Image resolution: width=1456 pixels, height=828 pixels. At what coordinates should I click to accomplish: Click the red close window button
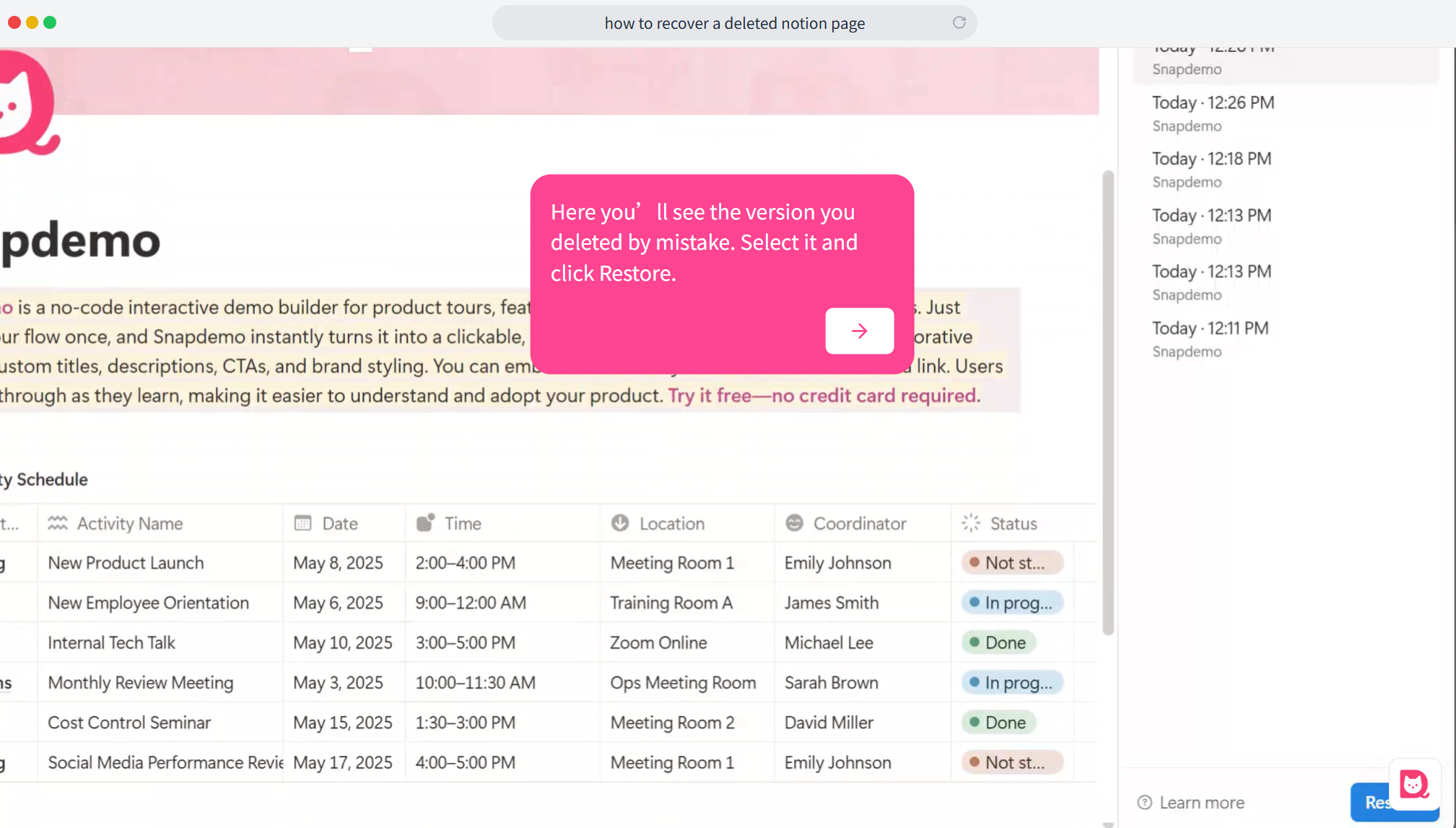(14, 22)
